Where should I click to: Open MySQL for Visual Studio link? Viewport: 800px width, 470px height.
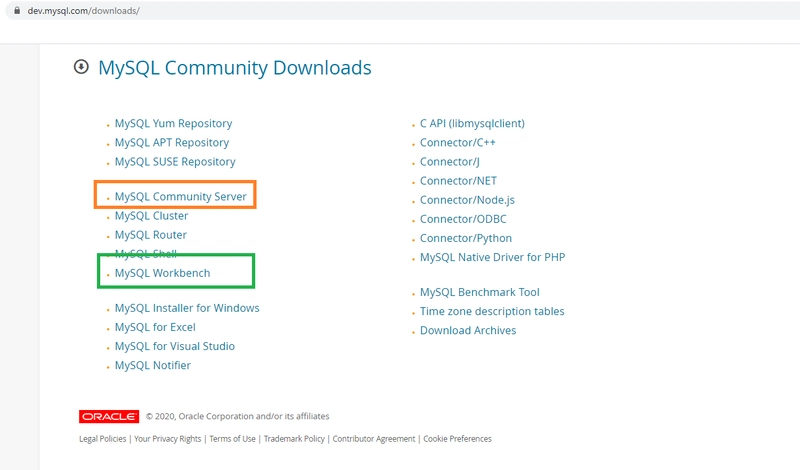coord(174,347)
